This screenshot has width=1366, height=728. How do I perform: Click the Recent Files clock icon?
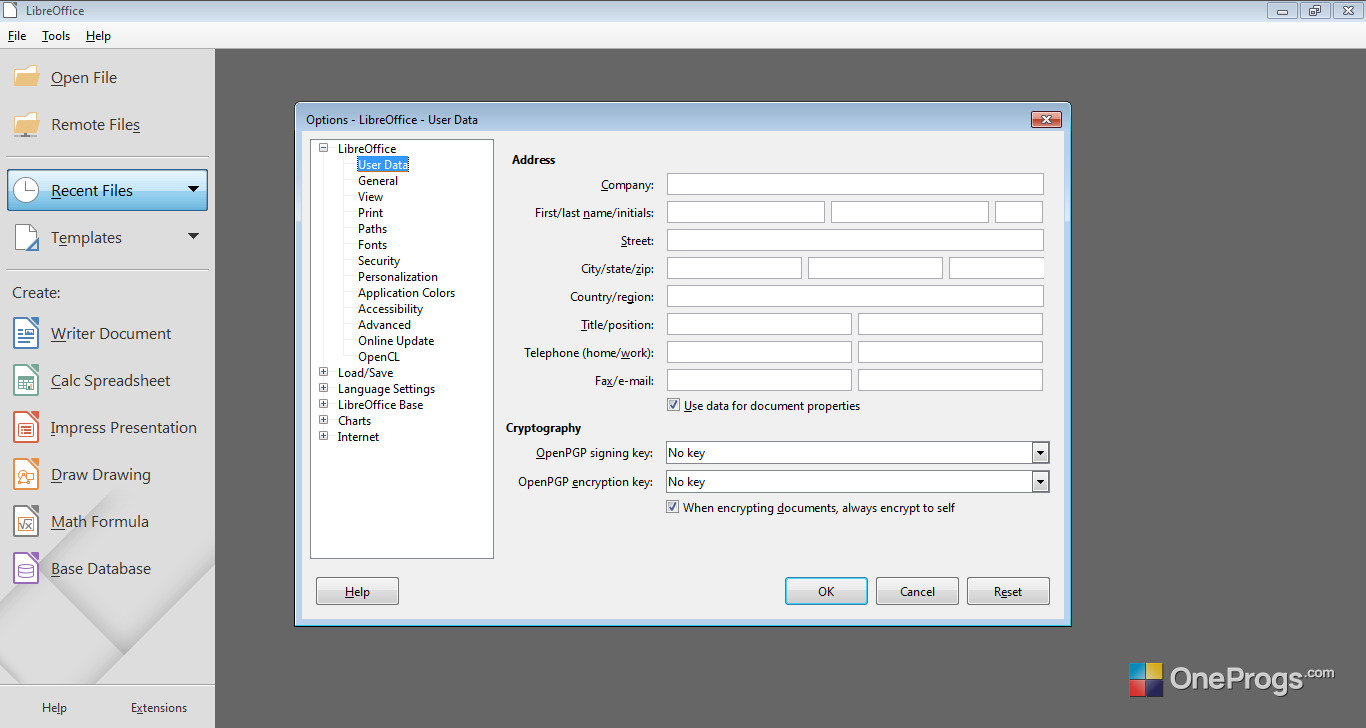26,190
